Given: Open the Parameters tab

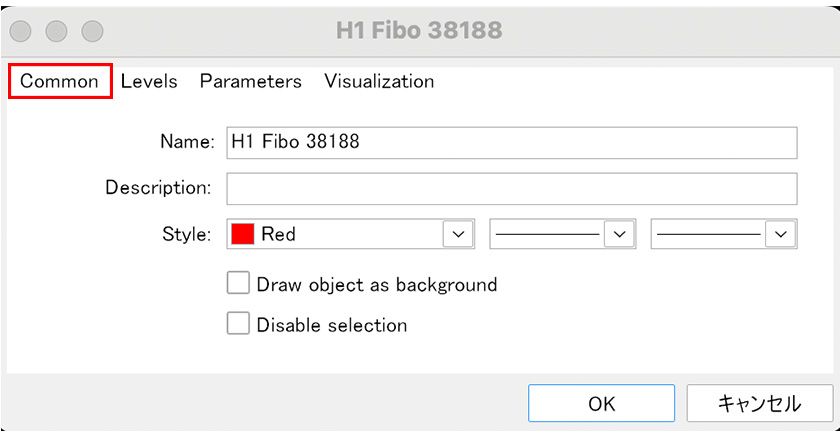Looking at the screenshot, I should (250, 82).
